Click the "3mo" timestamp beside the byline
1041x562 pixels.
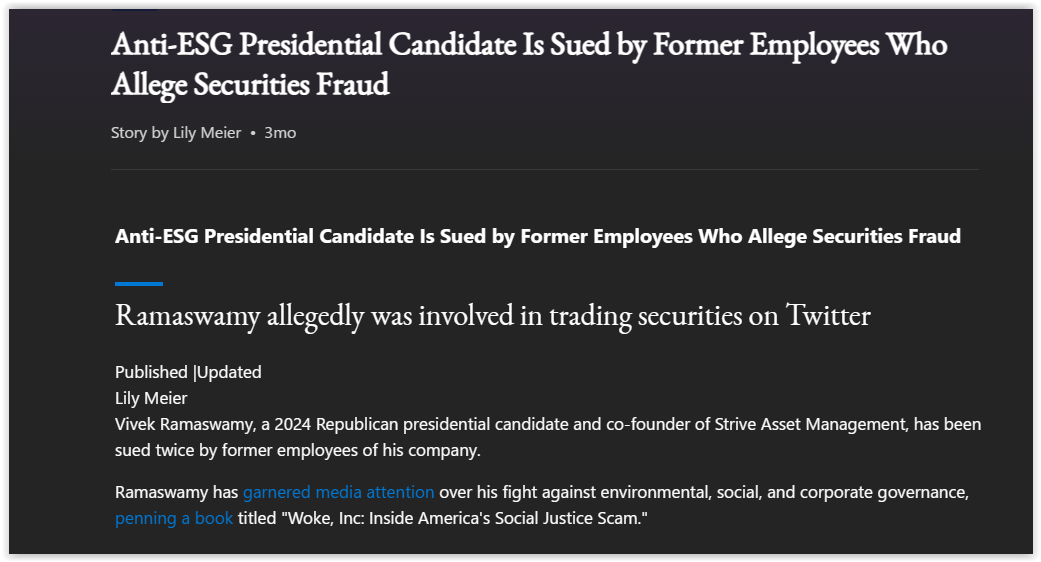pyautogui.click(x=280, y=133)
